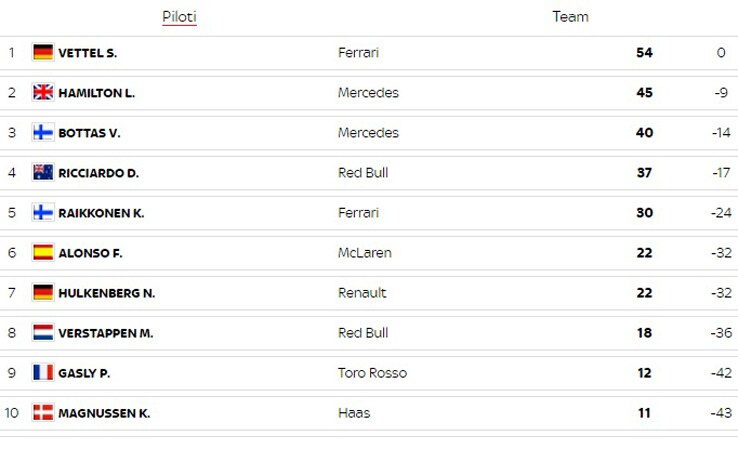Click the Danish flag beside Magnussen K.
Viewport: 738px width, 462px height.
click(43, 412)
